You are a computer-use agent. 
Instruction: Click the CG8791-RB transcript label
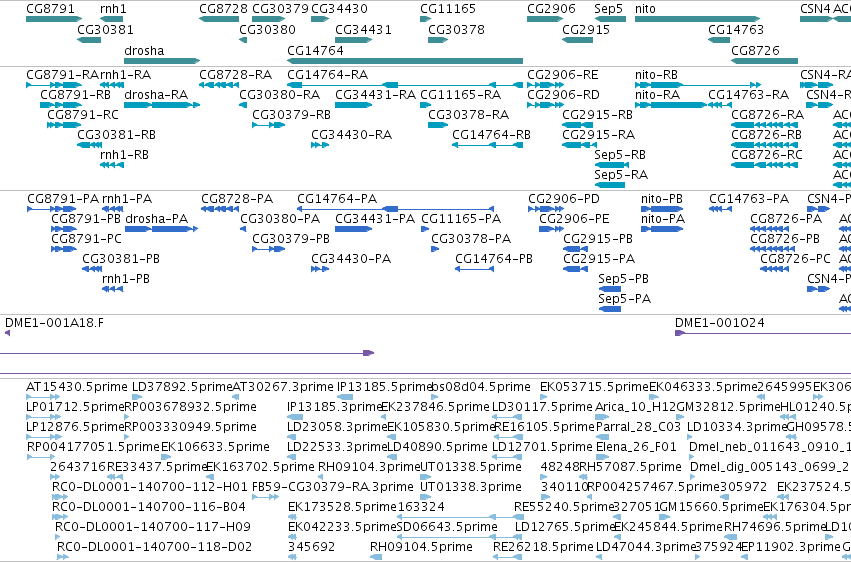75,95
